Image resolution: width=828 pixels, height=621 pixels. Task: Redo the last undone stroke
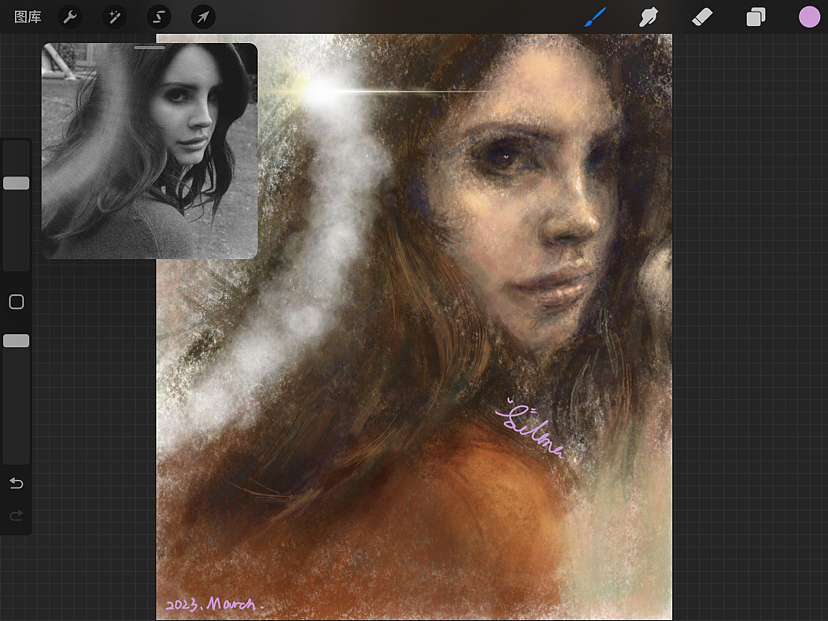(x=16, y=515)
